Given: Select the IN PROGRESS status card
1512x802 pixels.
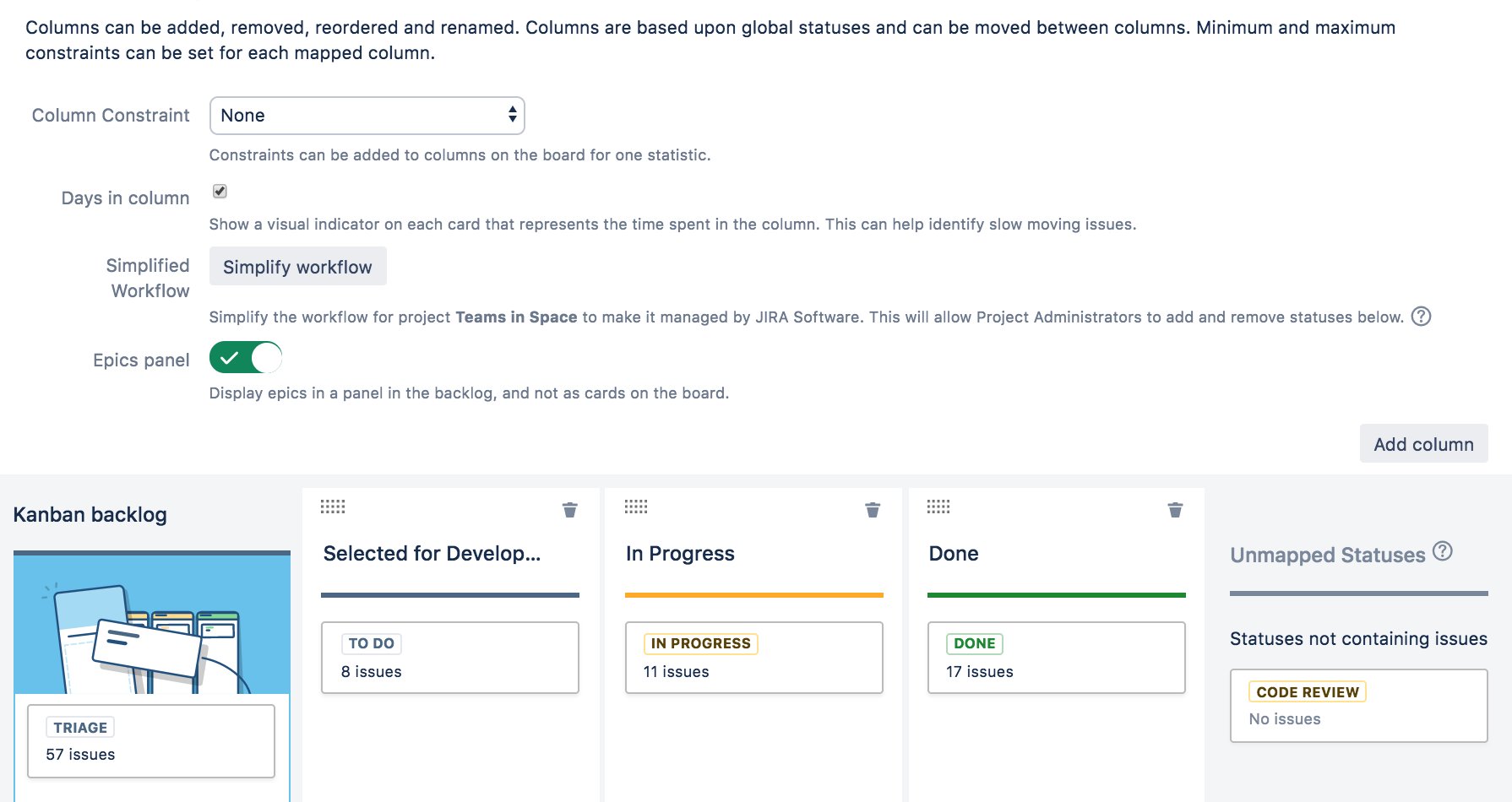Looking at the screenshot, I should point(753,658).
